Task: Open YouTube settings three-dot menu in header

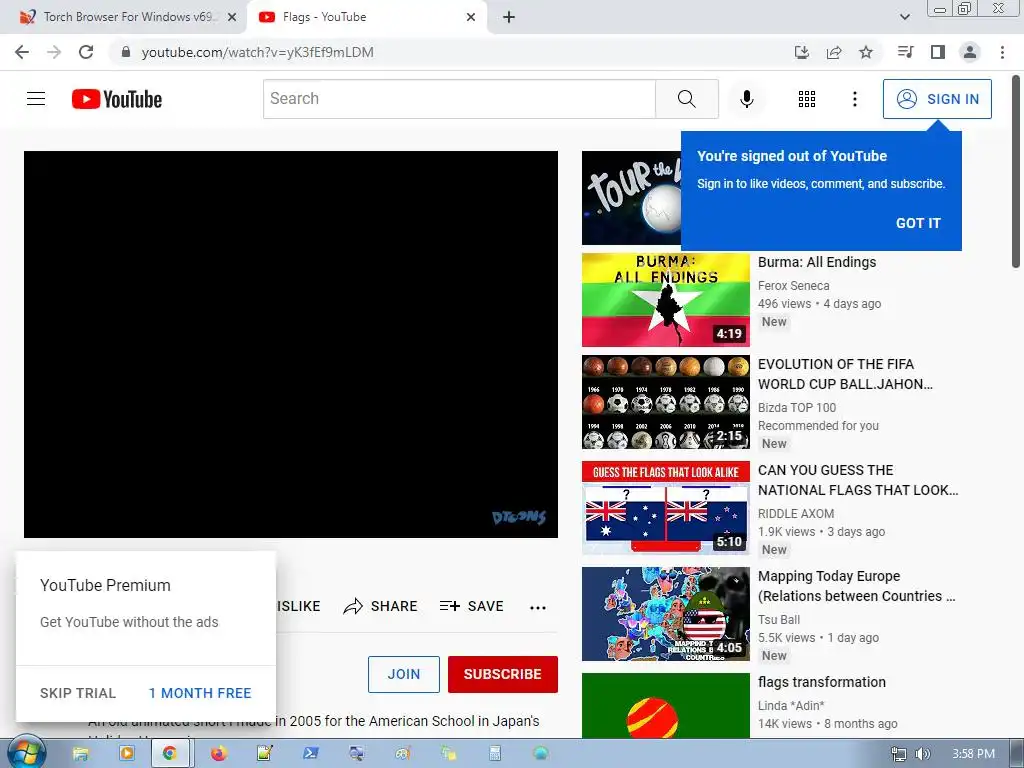Action: [x=854, y=99]
